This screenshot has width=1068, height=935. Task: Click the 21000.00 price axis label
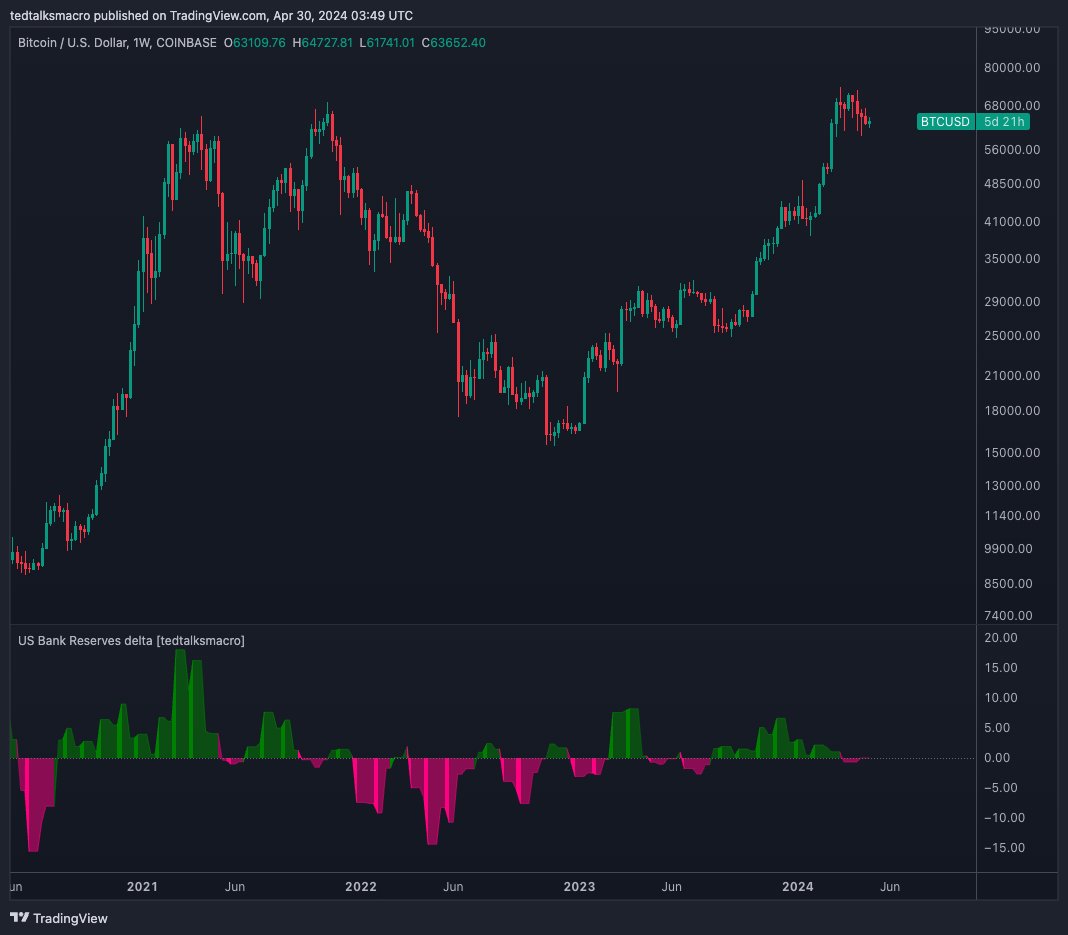(x=1011, y=376)
